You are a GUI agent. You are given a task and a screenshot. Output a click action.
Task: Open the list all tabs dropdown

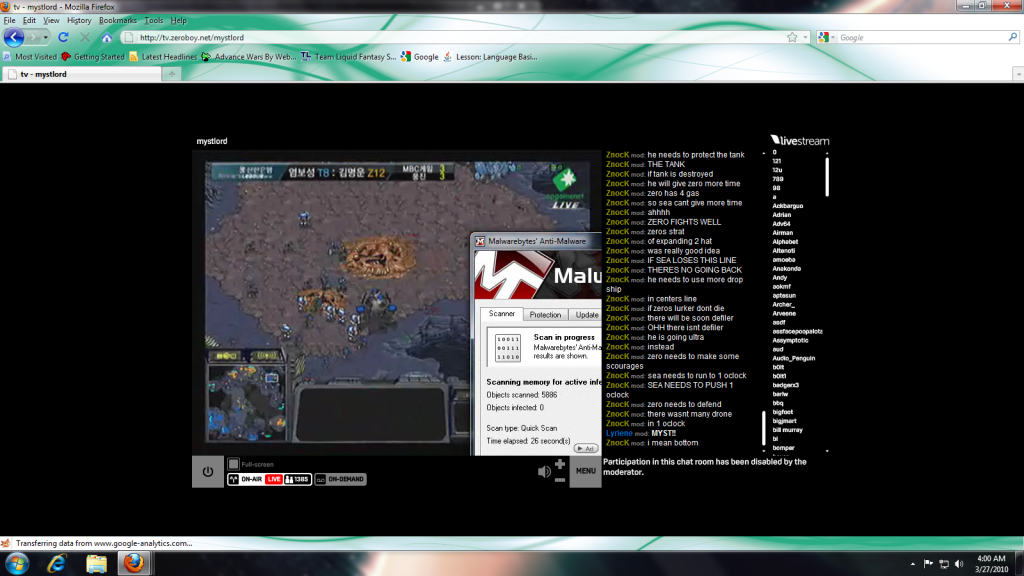click(1018, 74)
